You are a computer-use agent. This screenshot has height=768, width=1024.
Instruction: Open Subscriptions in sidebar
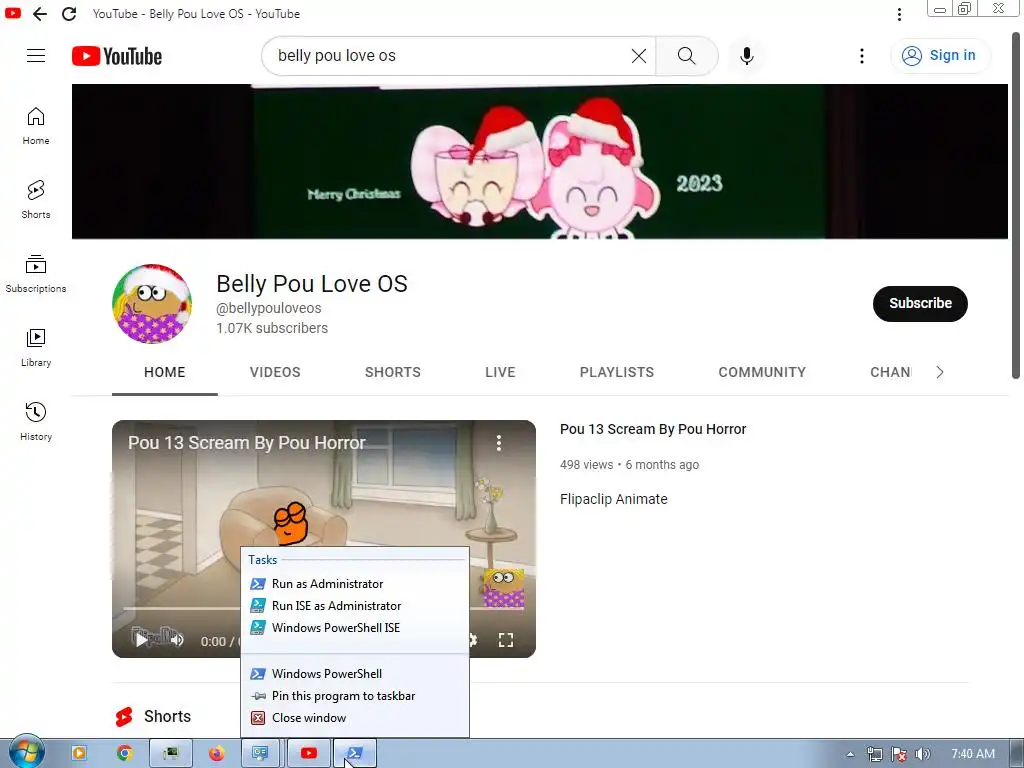click(x=36, y=274)
